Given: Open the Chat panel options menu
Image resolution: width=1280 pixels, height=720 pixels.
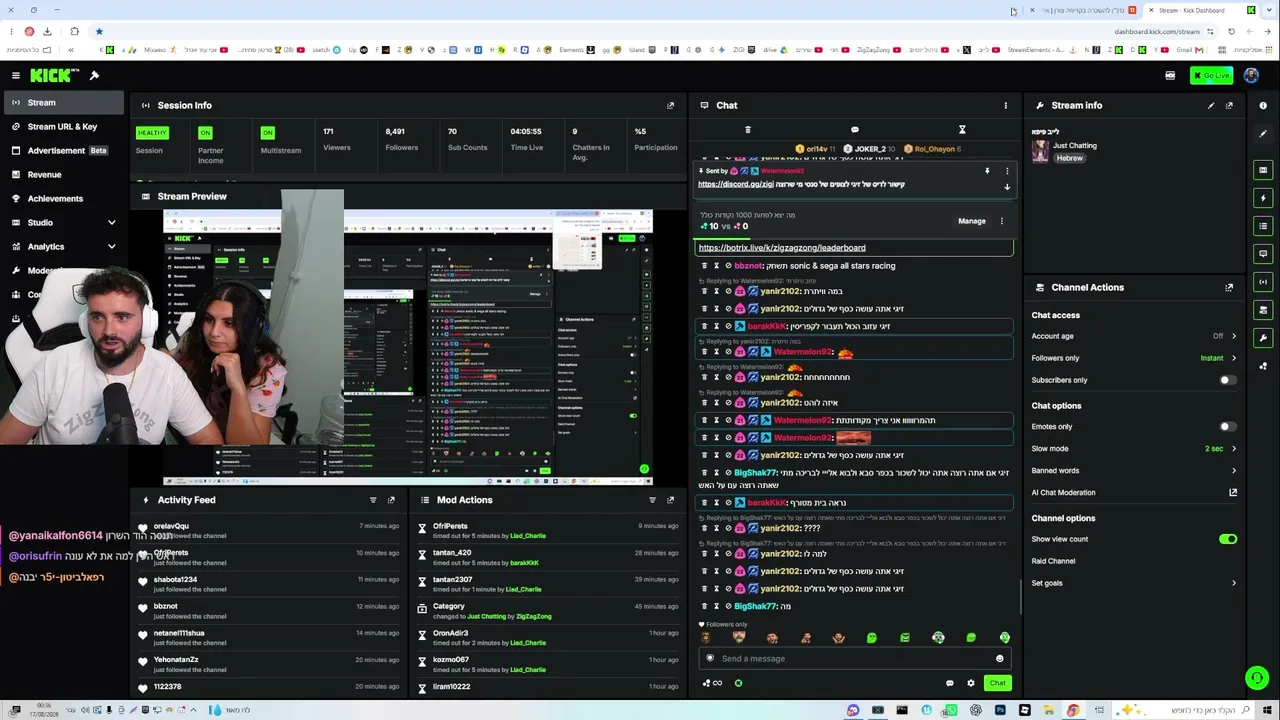Looking at the screenshot, I should coord(1006,105).
